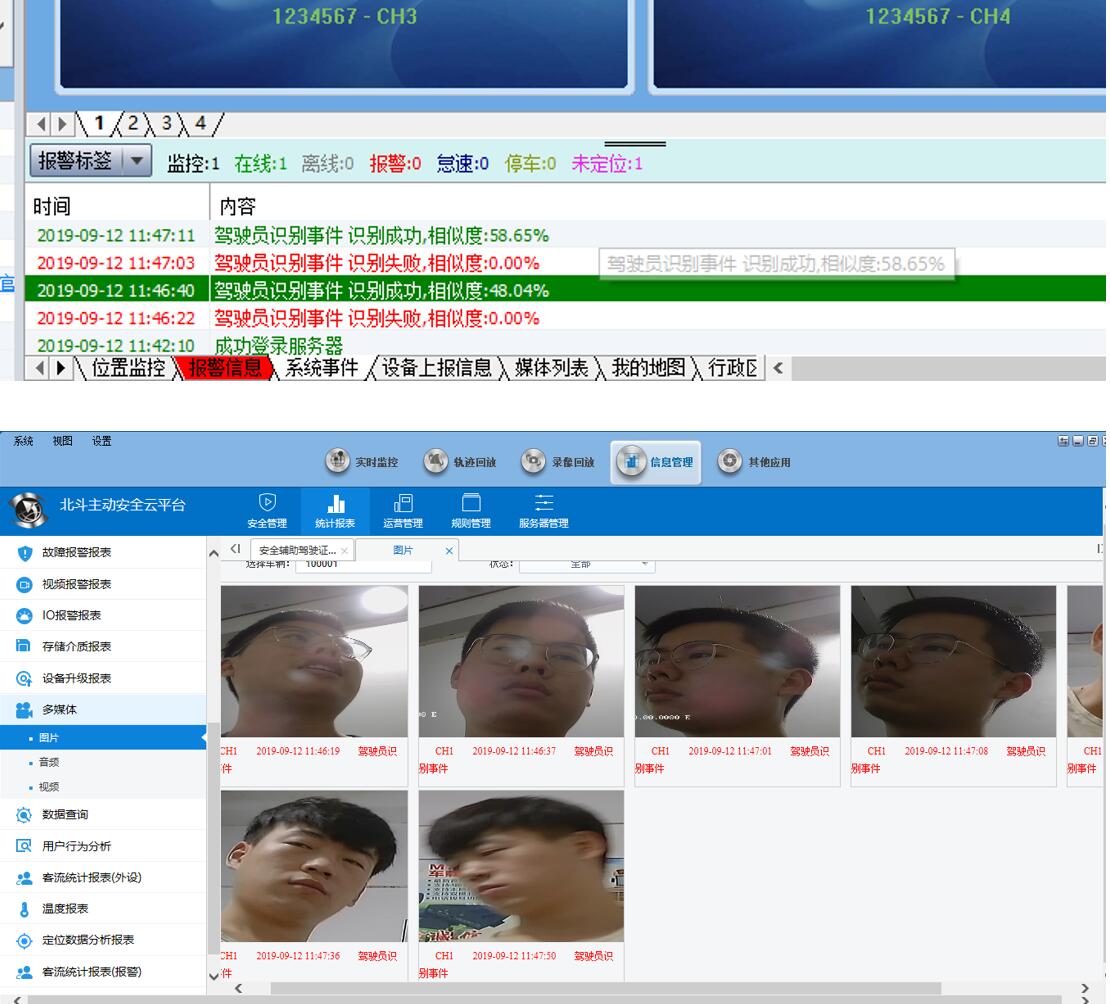Open 服务器管理 server management
Viewport: 1110px width, 1004px height.
click(543, 510)
